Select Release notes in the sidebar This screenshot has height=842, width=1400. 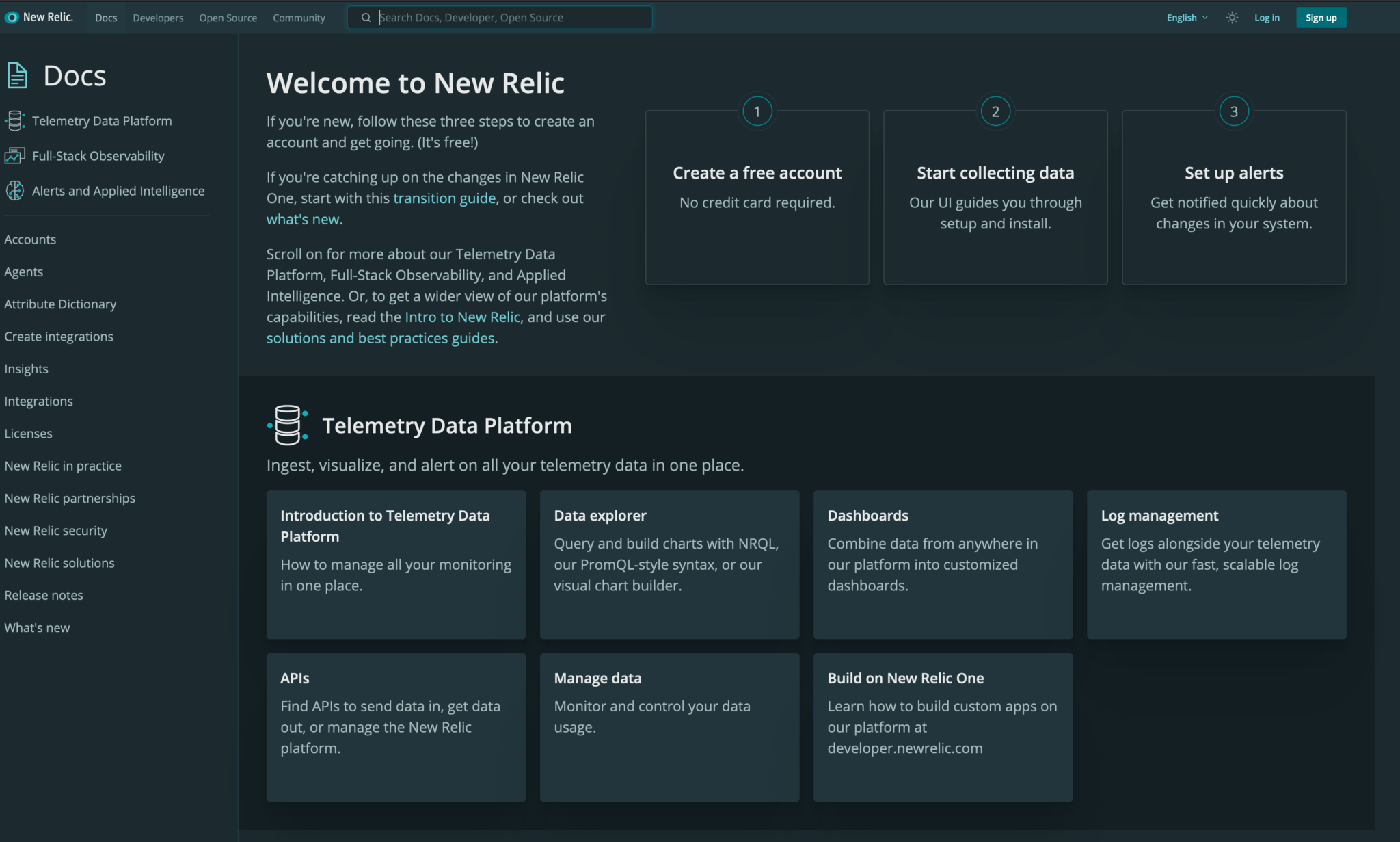pyautogui.click(x=44, y=595)
